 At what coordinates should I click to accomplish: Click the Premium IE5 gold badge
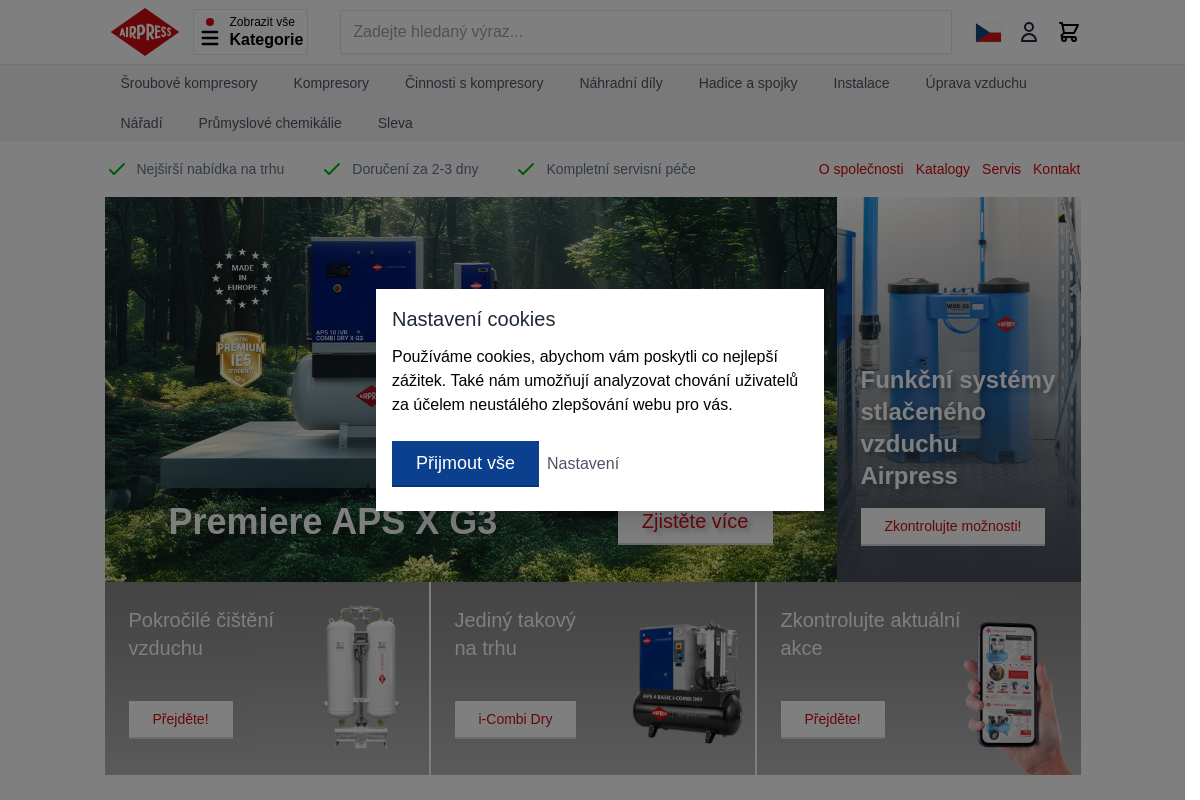241,359
